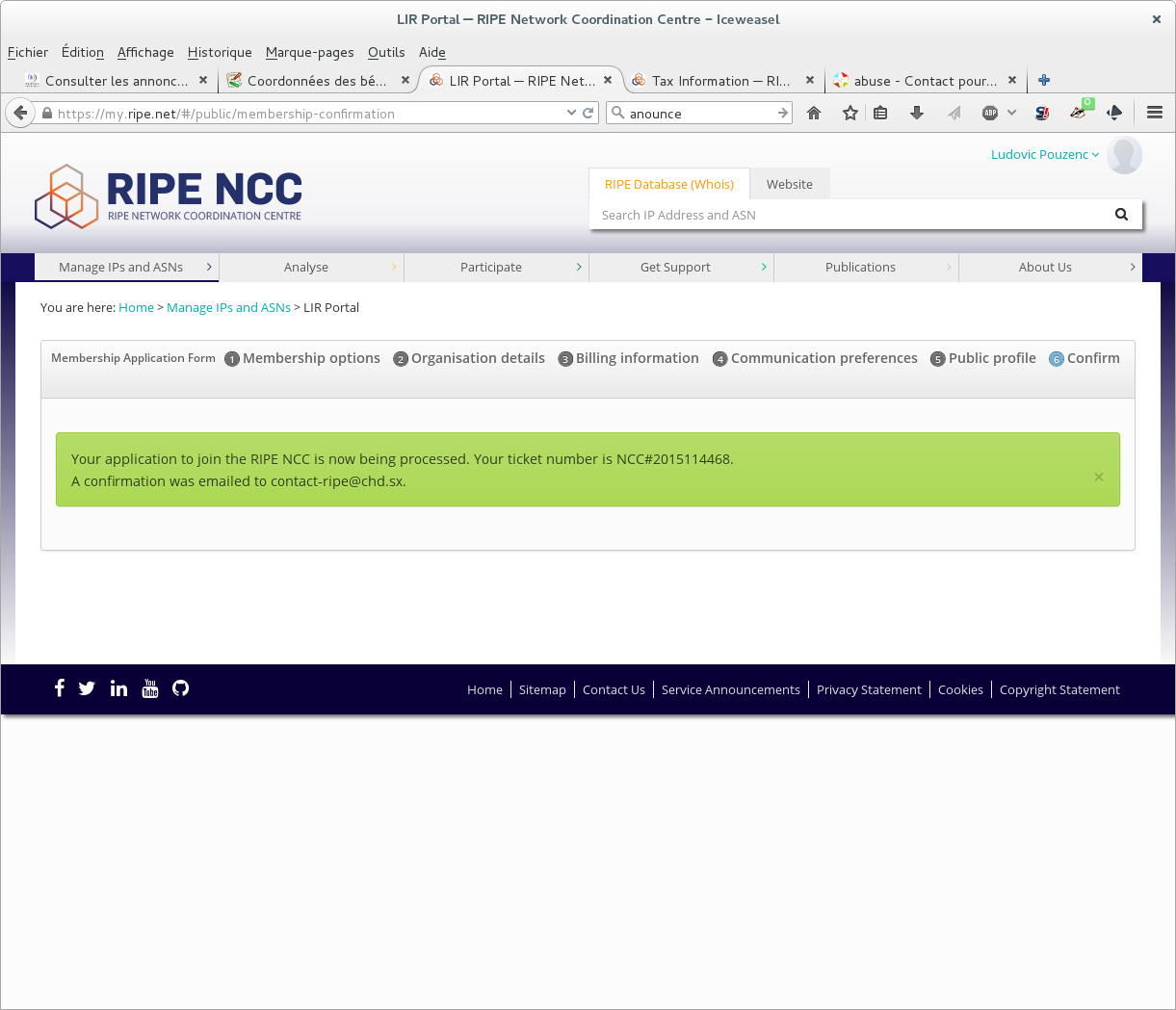Image resolution: width=1176 pixels, height=1010 pixels.
Task: Show bookmarks list icon in toolbar
Action: tap(880, 113)
